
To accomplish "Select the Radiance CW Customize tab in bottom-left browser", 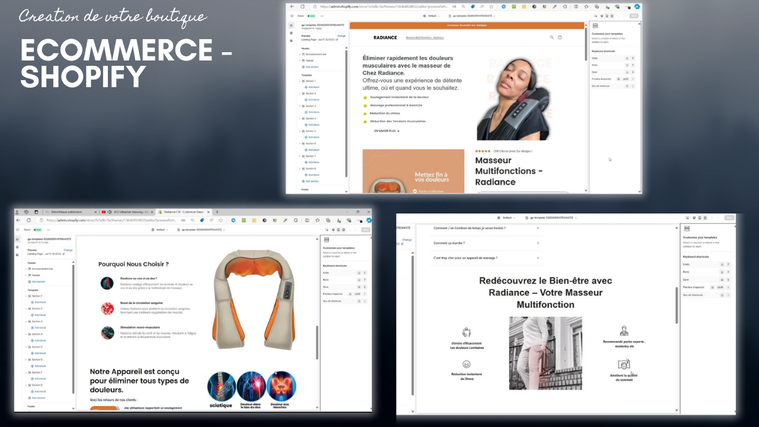I will click(x=183, y=212).
